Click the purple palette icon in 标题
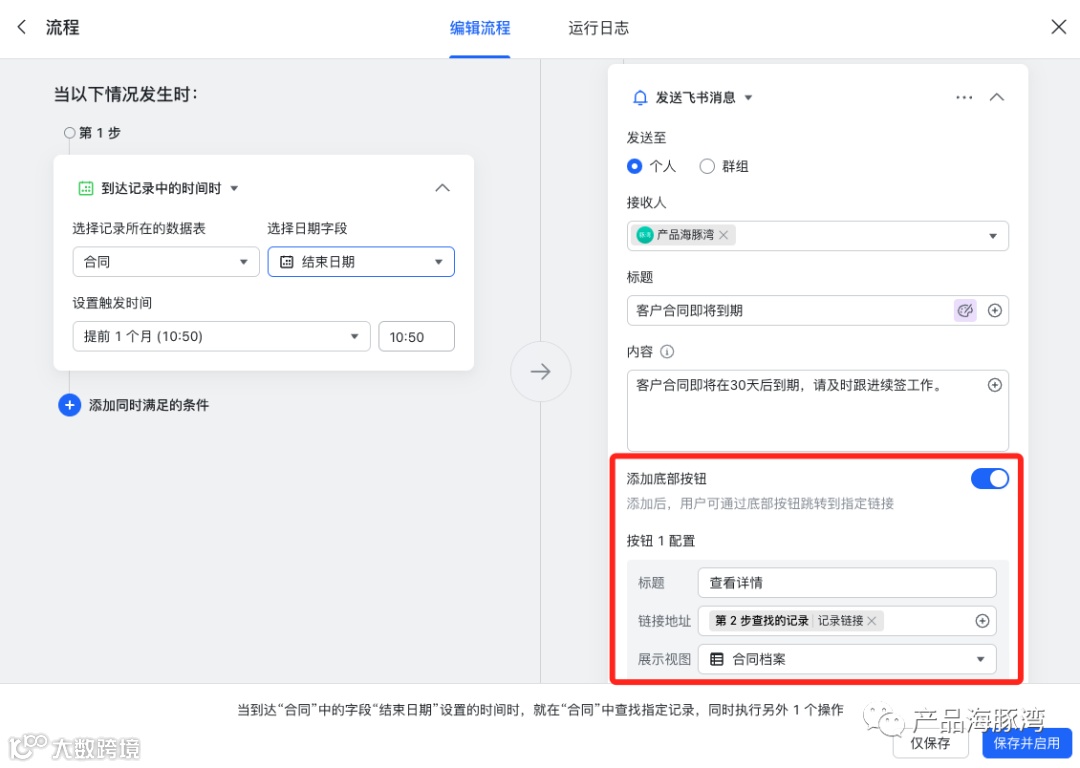Screen dimensions: 1080x768 965,310
